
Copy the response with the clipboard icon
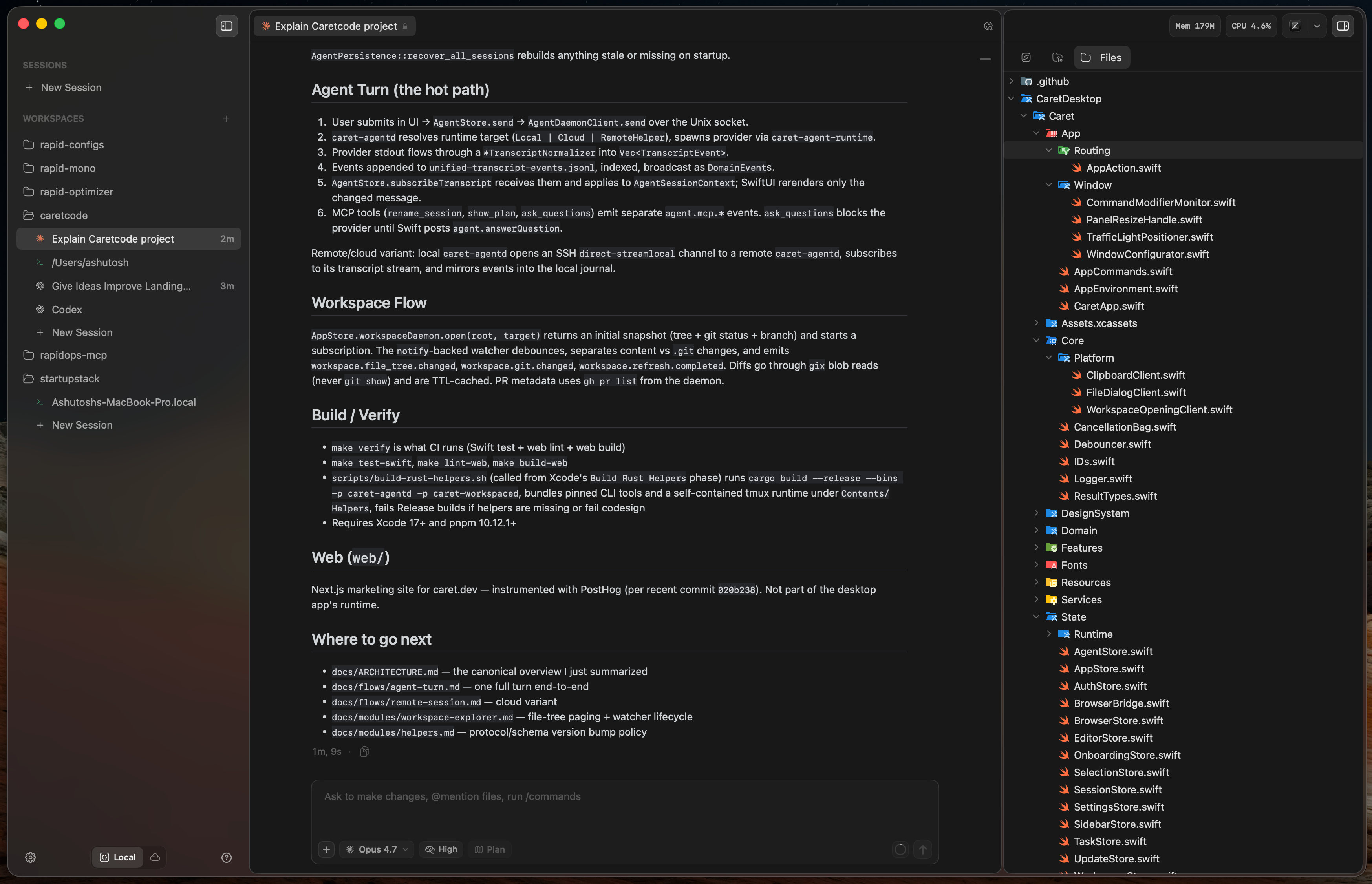[364, 751]
